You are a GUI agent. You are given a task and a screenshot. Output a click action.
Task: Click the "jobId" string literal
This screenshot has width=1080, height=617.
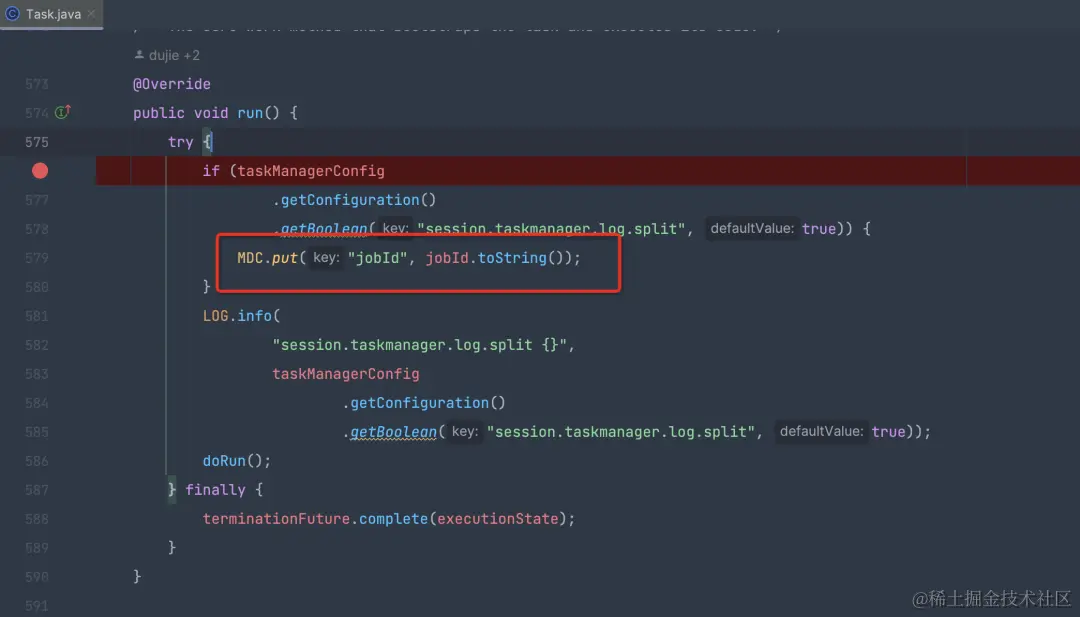pyautogui.click(x=377, y=258)
